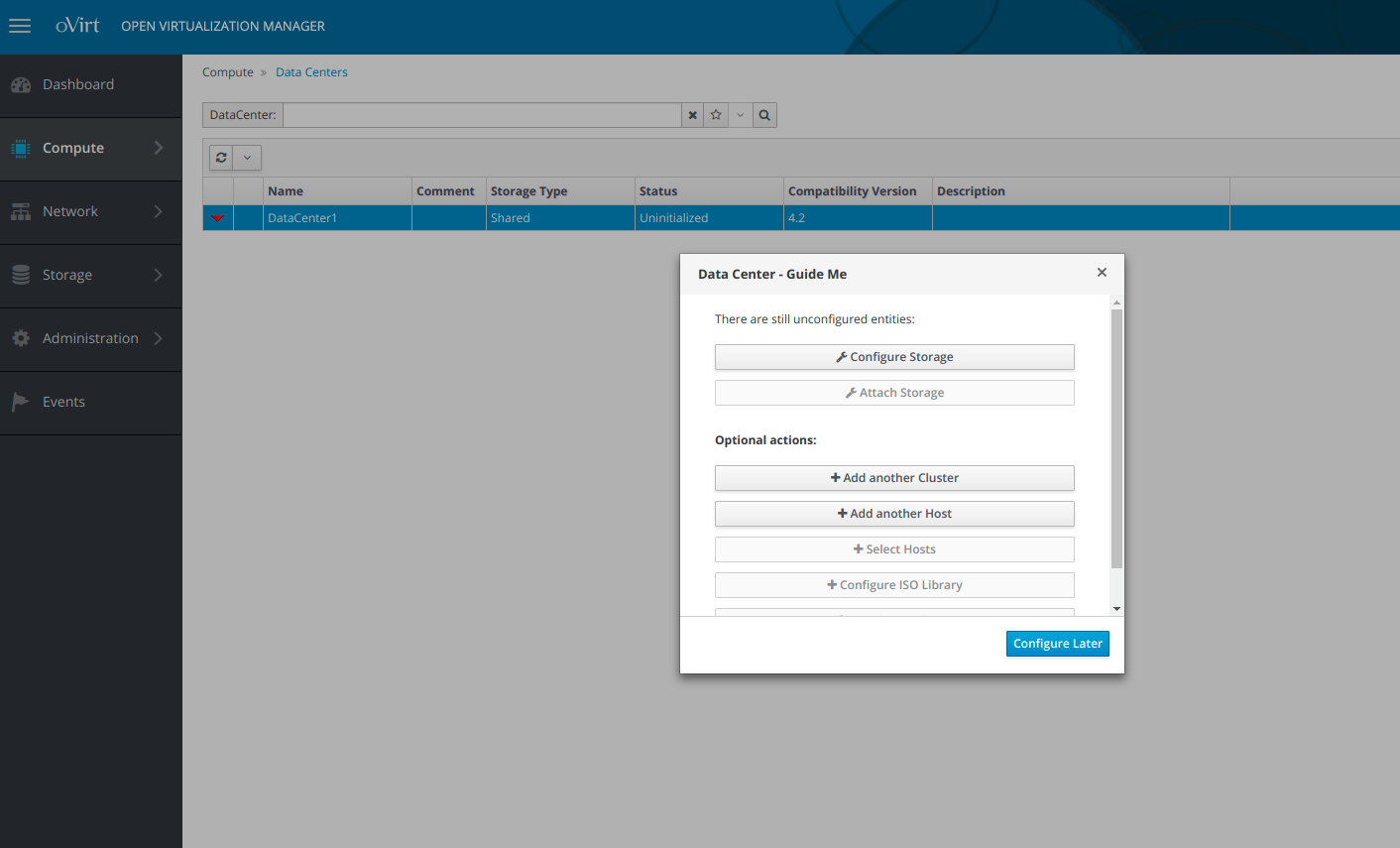The height and width of the screenshot is (848, 1400).
Task: Click the bookmark star icon
Action: pyautogui.click(x=716, y=115)
